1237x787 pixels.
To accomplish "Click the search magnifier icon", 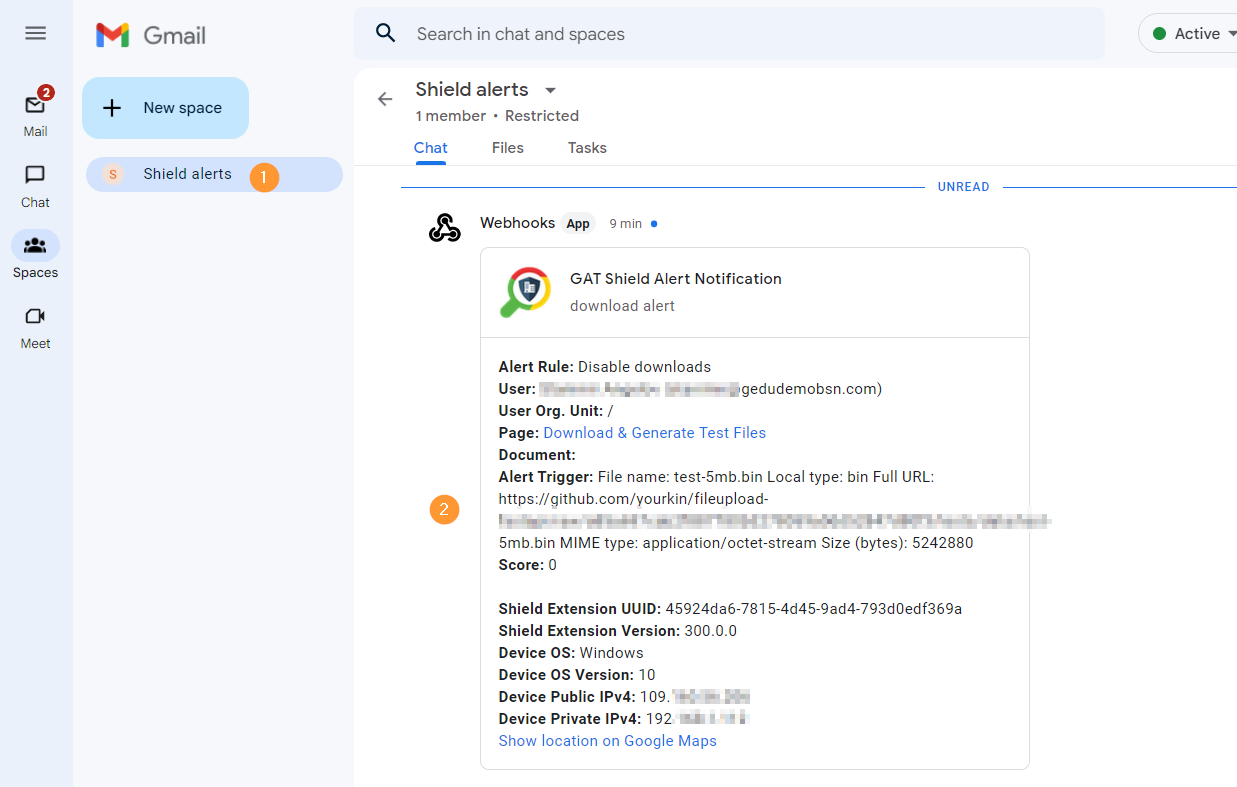I will 386,33.
